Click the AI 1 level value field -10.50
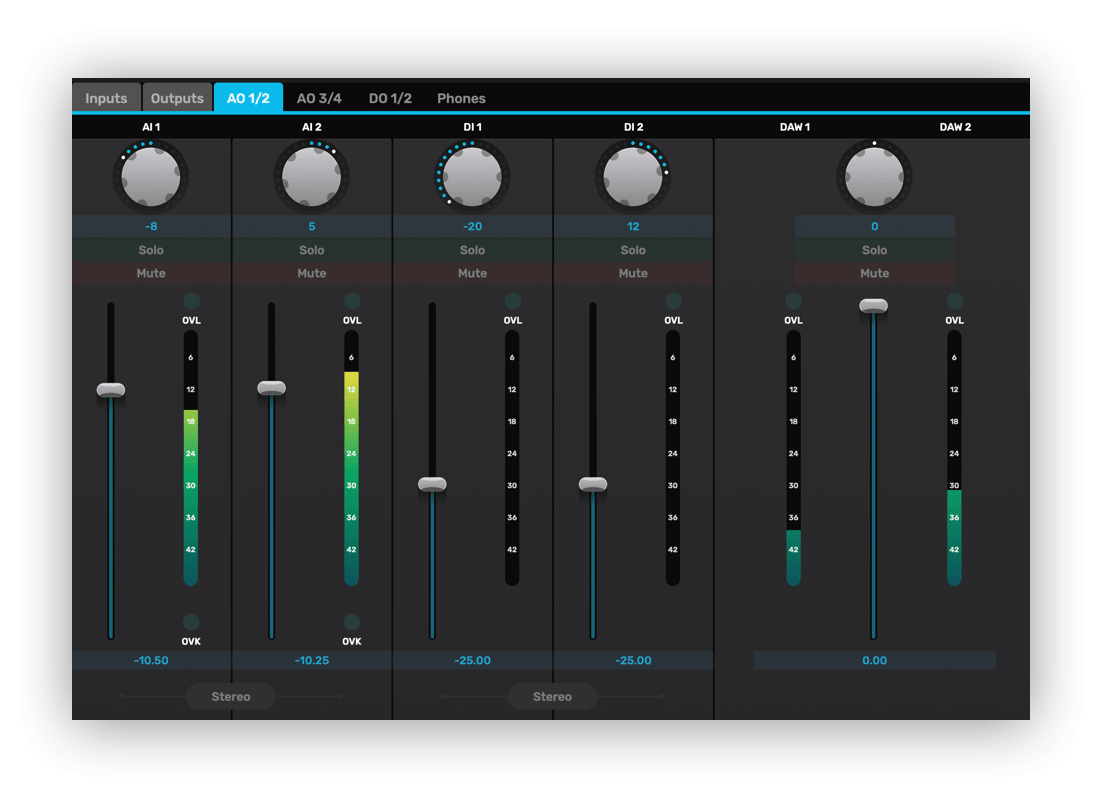Viewport: 1100px width, 790px height. click(151, 660)
